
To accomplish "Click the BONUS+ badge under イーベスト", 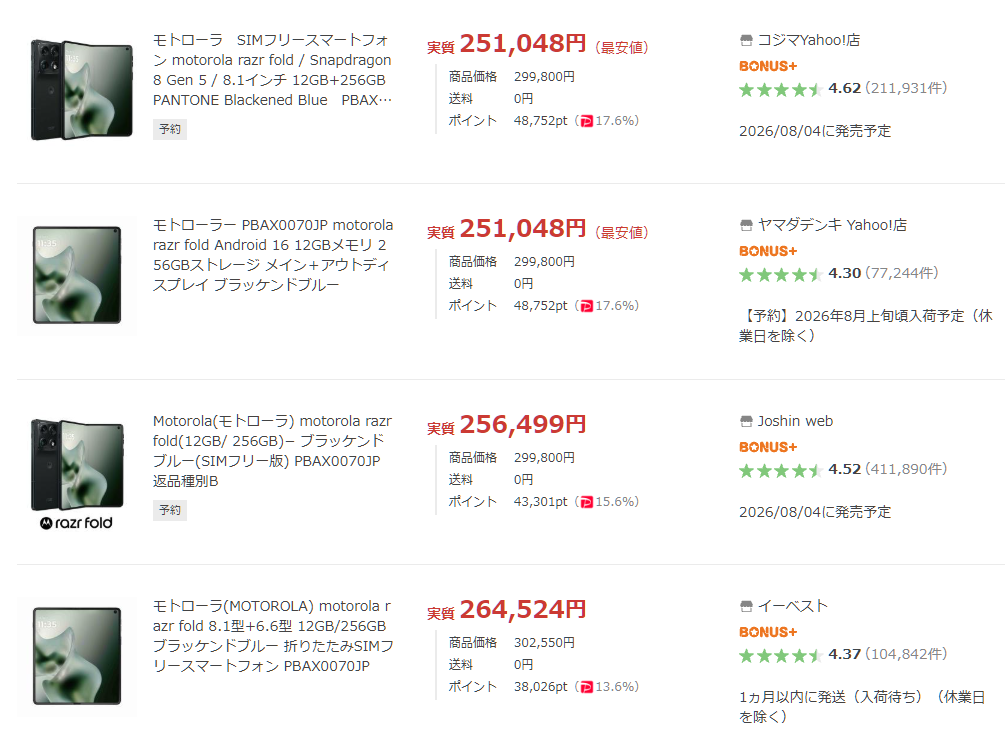I will pos(768,633).
